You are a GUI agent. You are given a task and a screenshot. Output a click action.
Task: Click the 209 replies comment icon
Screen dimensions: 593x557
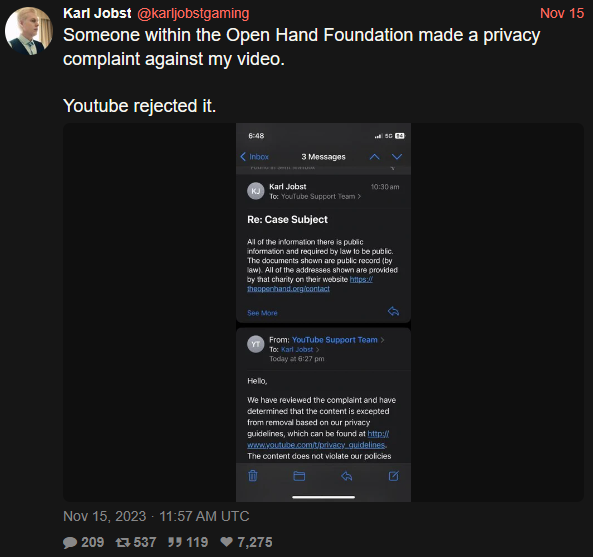tap(70, 543)
